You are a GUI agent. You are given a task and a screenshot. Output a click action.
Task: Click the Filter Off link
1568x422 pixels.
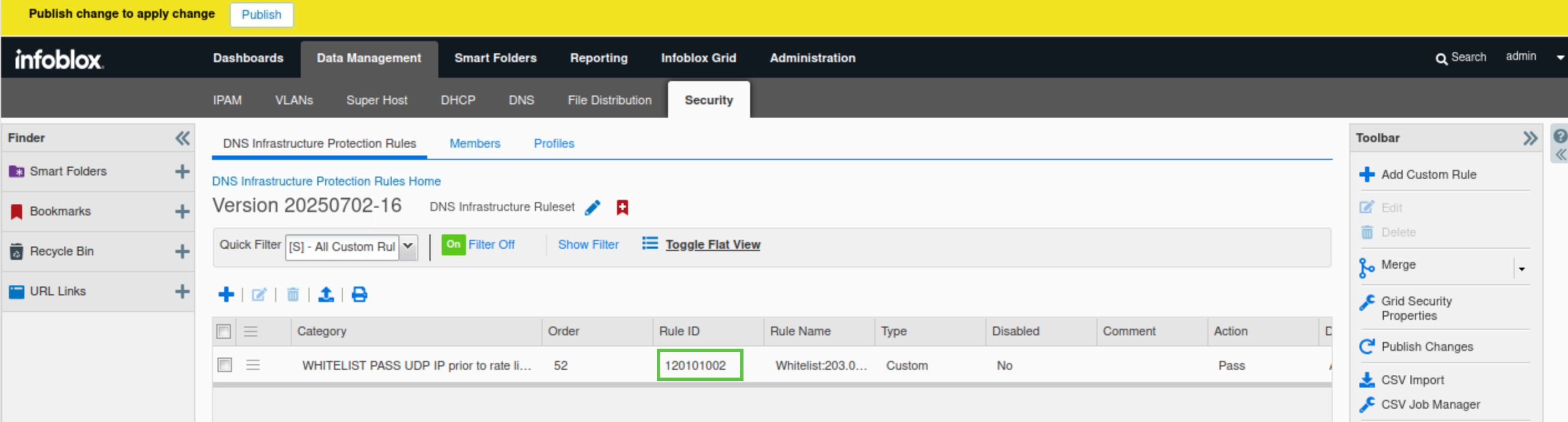(x=491, y=244)
